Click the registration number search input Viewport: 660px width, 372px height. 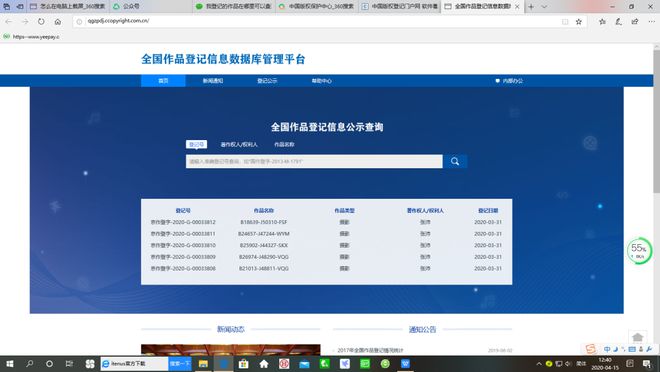click(x=314, y=161)
